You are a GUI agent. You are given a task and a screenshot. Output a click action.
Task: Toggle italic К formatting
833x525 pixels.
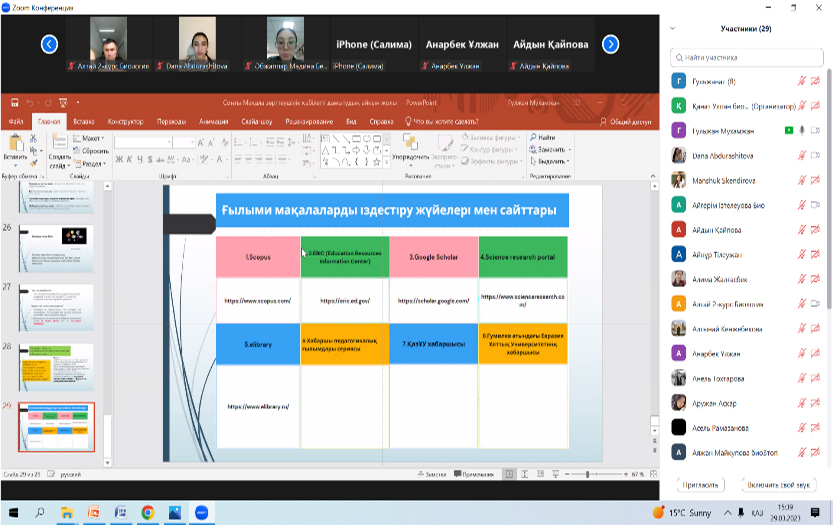pyautogui.click(x=129, y=158)
